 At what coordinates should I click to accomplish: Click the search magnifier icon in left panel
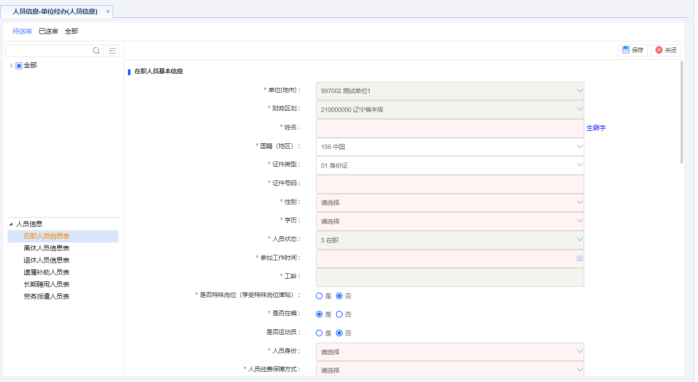(x=96, y=51)
